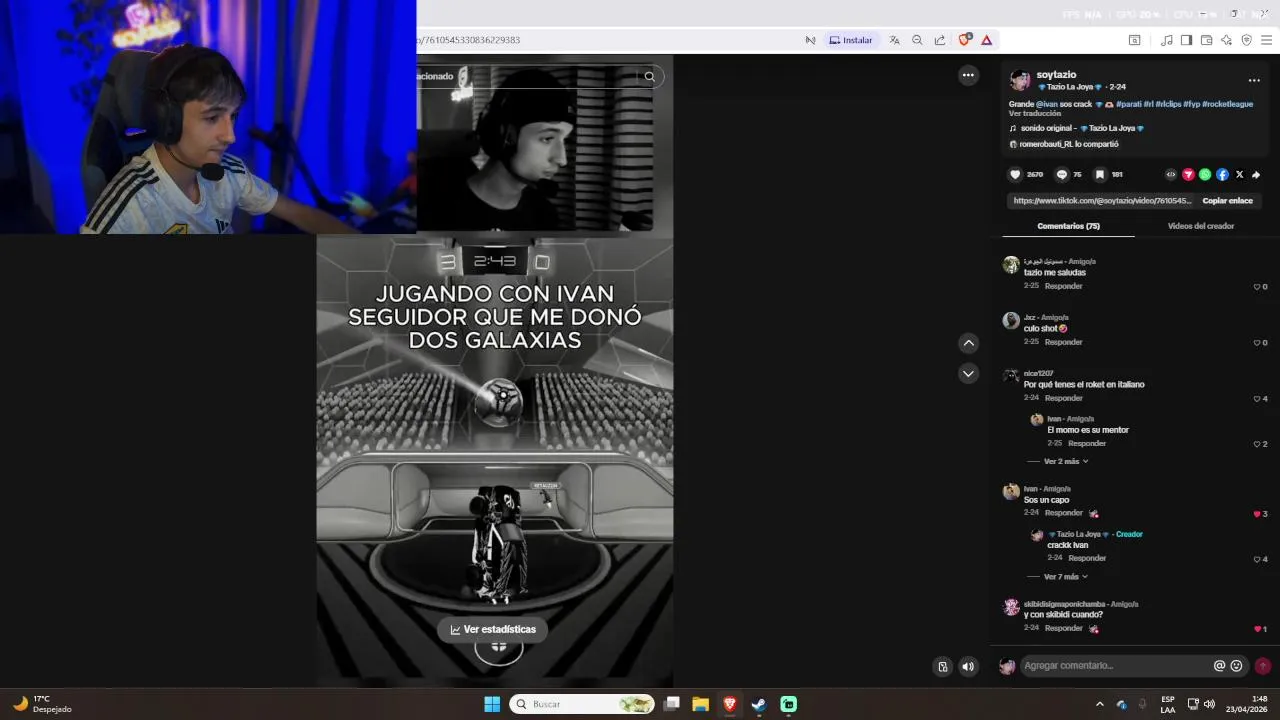Open comments via the speech bubble icon
This screenshot has height=720, width=1280.
click(x=1061, y=174)
